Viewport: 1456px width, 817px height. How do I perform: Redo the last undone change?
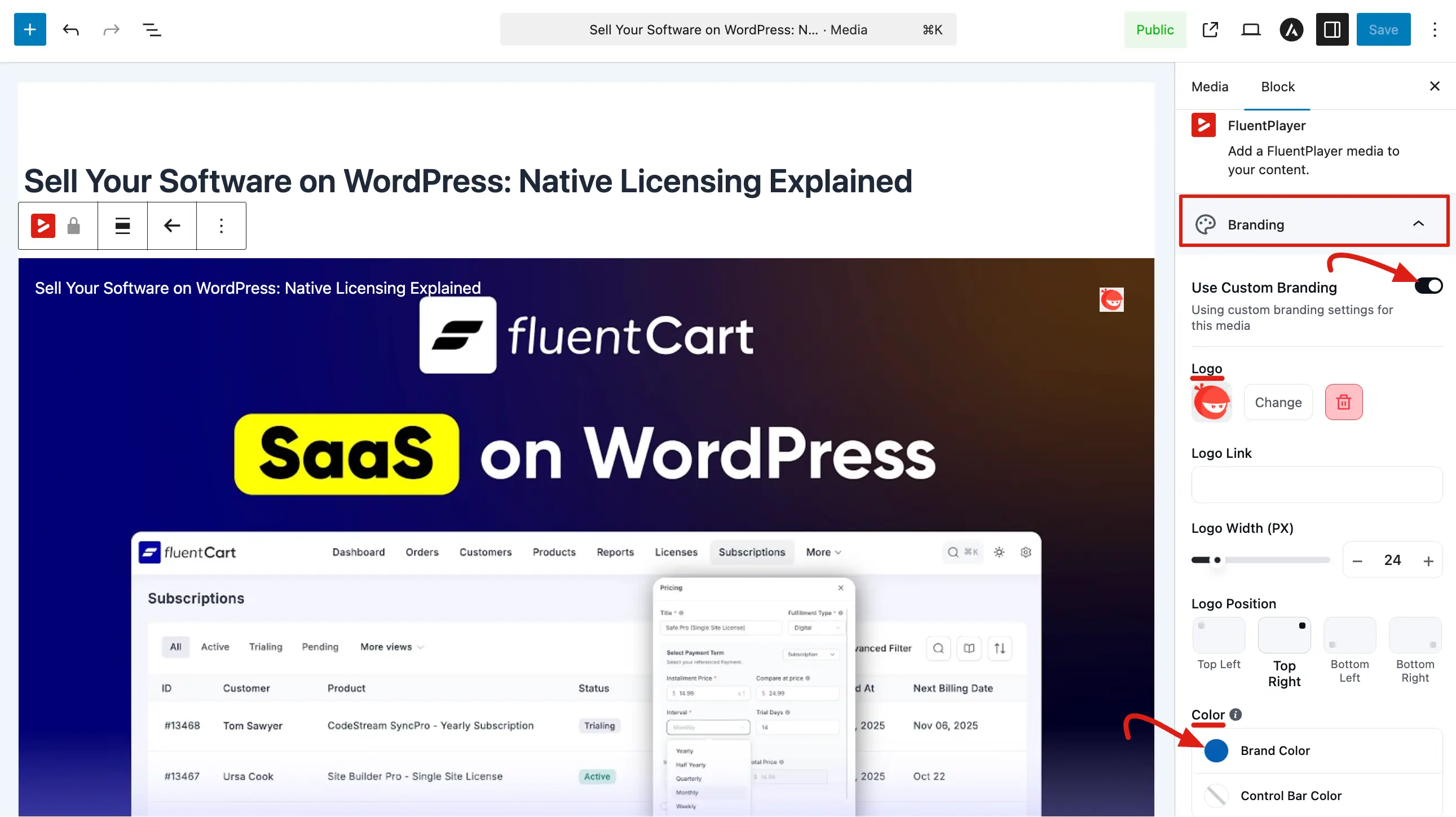(x=111, y=29)
